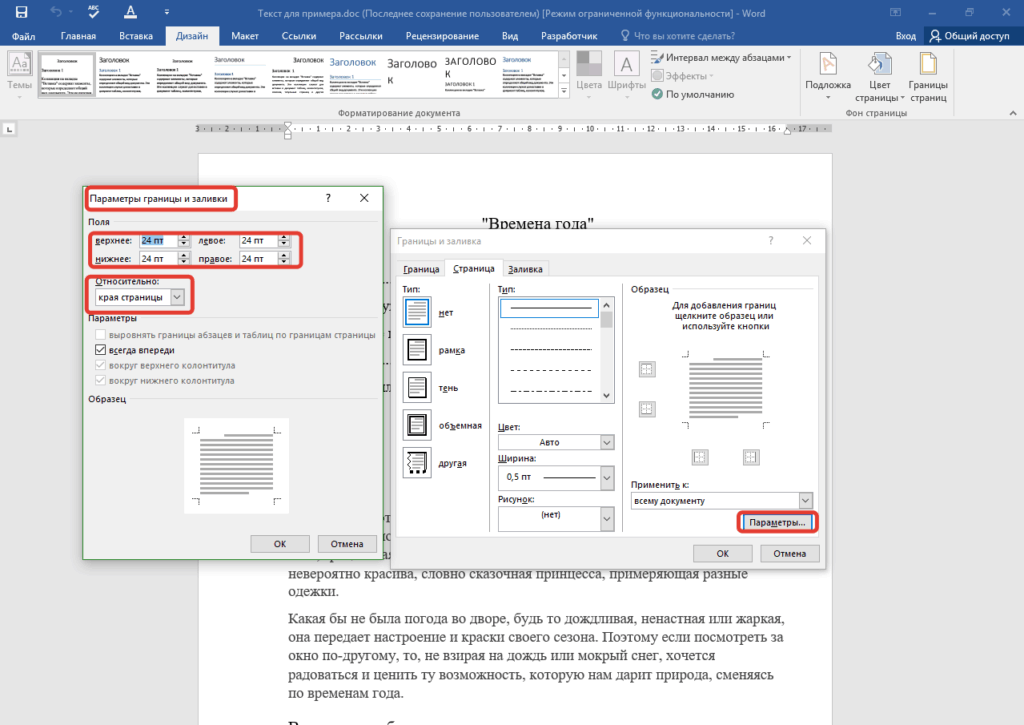Viewport: 1024px width, 725px height.
Task: Toggle 'вокруг нижнего колонтитула' checkbox
Action: 100,381
